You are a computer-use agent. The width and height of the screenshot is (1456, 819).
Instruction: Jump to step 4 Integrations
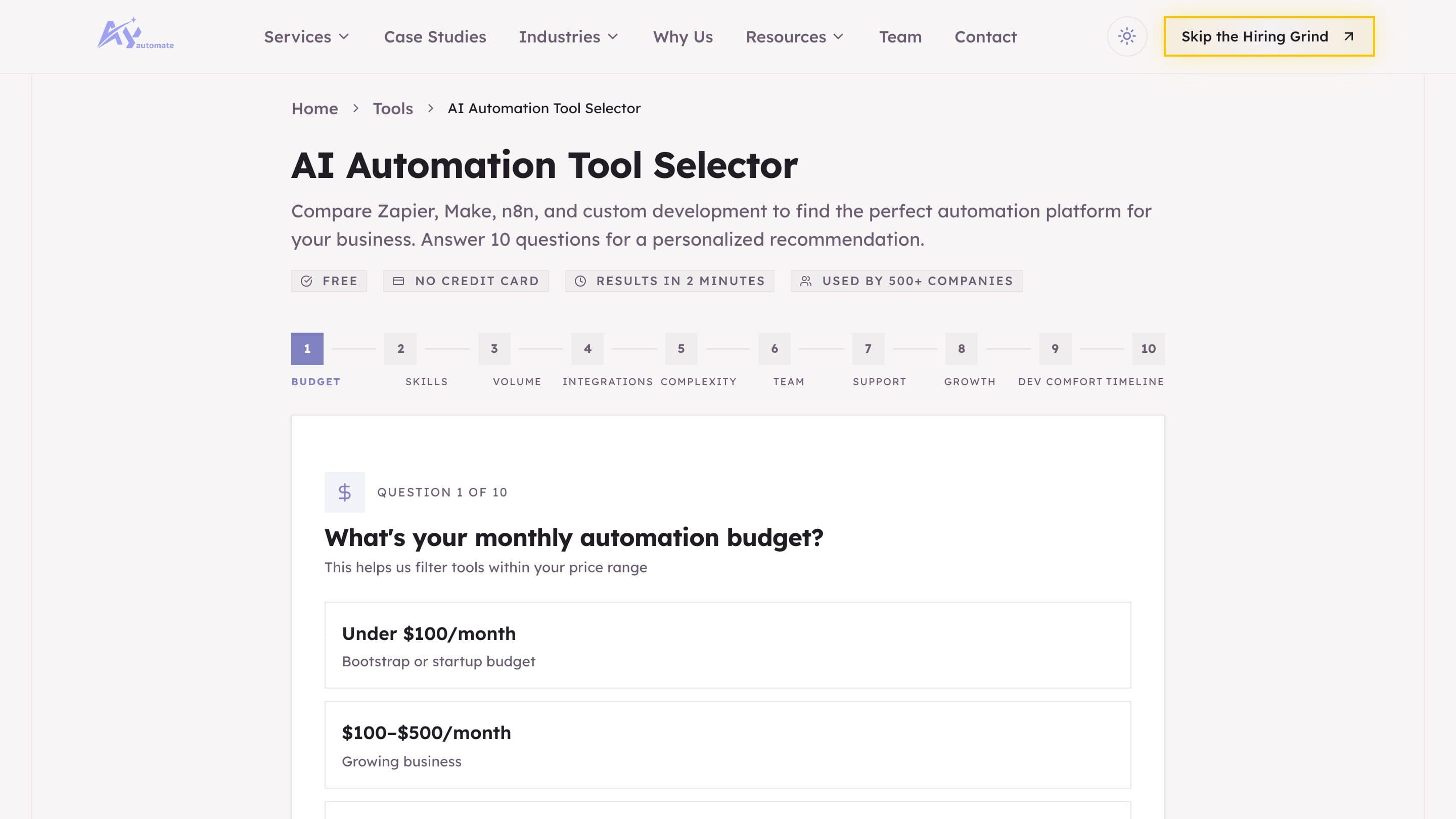click(587, 349)
